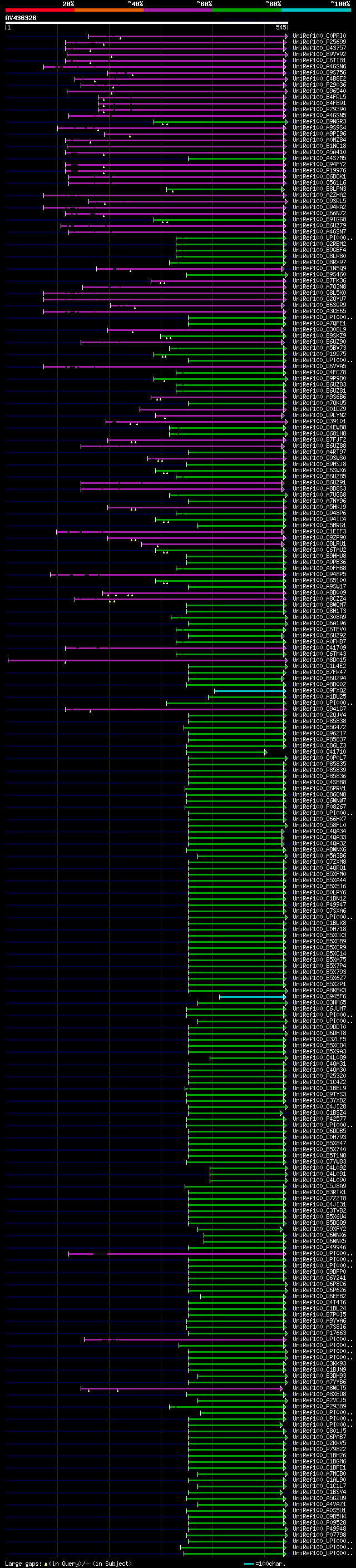Click the green ~80% identity color band
The width and height of the screenshot is (356, 1568).
[247, 10]
